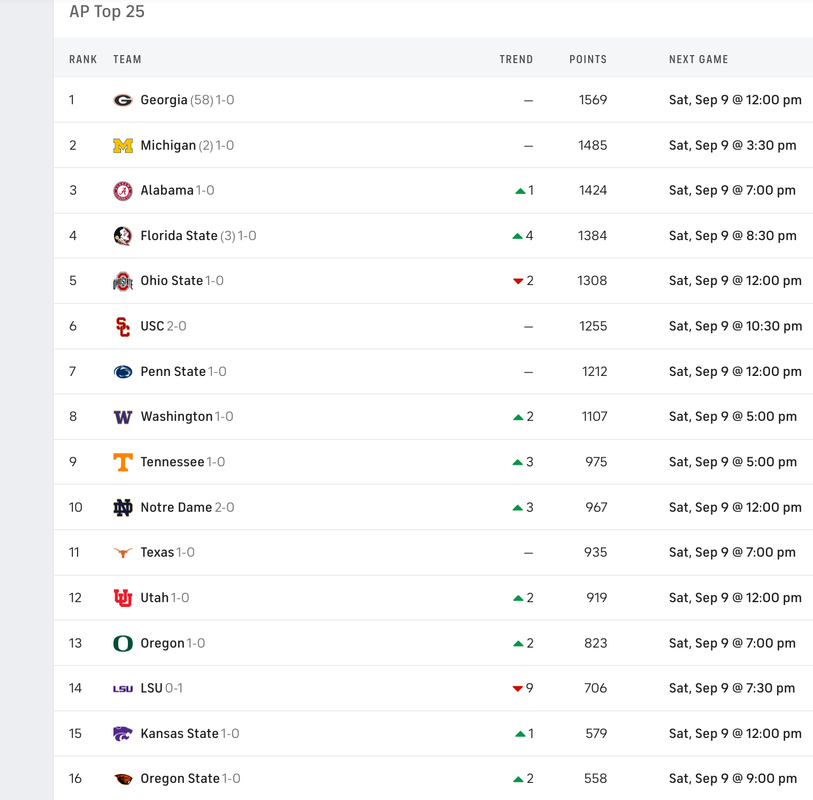Click Alabama's 1424 points value
Image resolution: width=813 pixels, height=800 pixels.
coord(593,191)
